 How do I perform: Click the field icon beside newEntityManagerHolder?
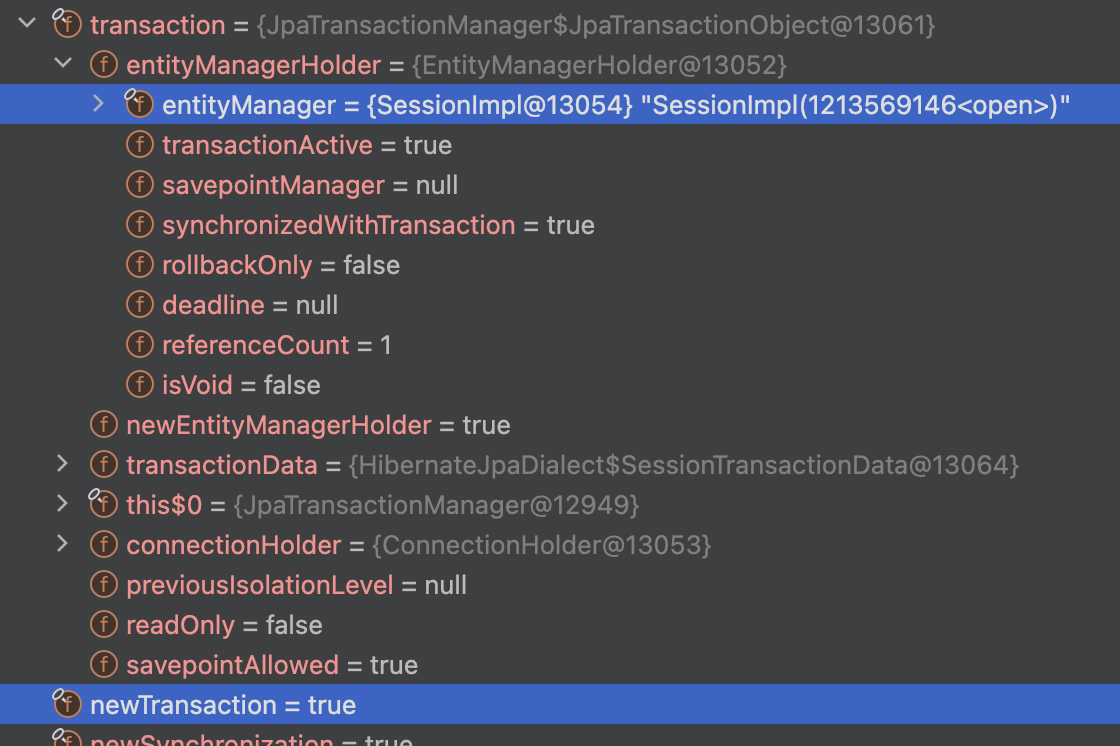103,425
